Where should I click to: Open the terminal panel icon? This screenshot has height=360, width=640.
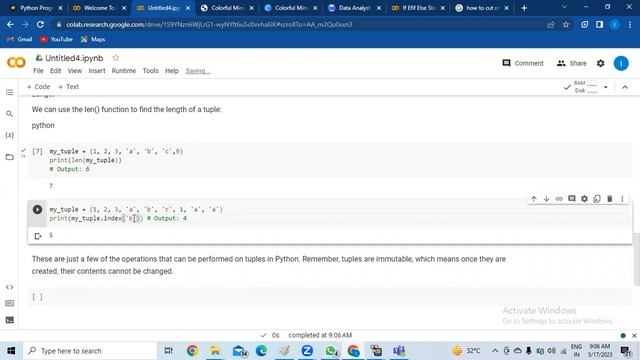pos(9,320)
